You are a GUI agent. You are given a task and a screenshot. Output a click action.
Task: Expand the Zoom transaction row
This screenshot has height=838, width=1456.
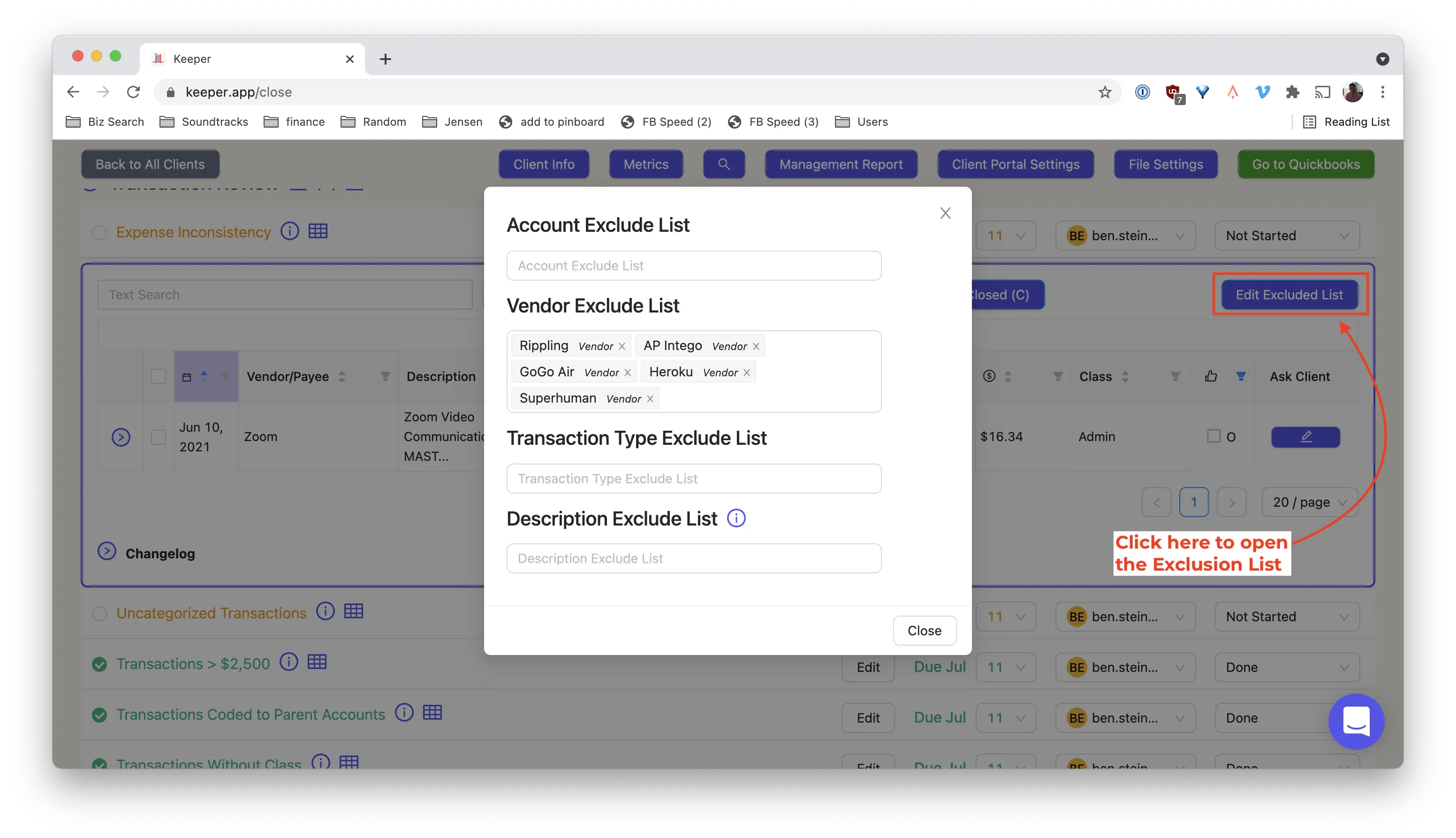click(x=121, y=437)
